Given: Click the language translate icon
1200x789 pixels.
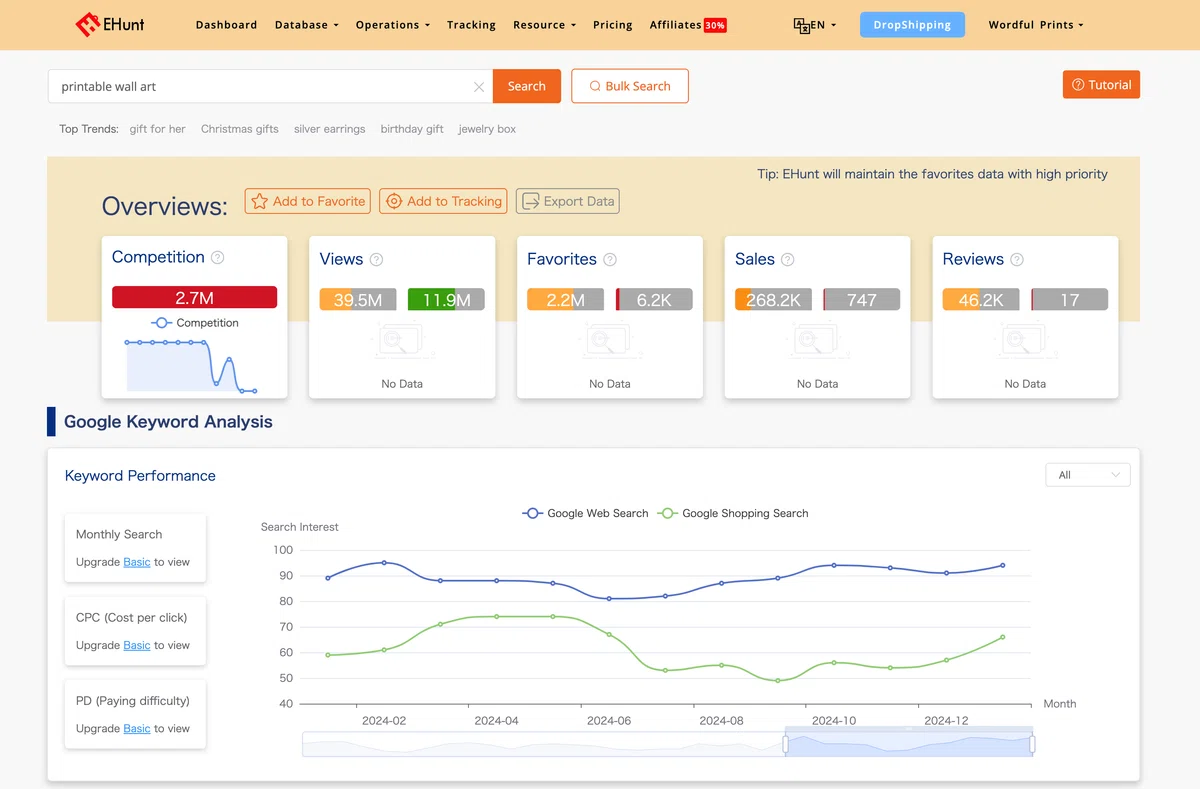Looking at the screenshot, I should [802, 25].
